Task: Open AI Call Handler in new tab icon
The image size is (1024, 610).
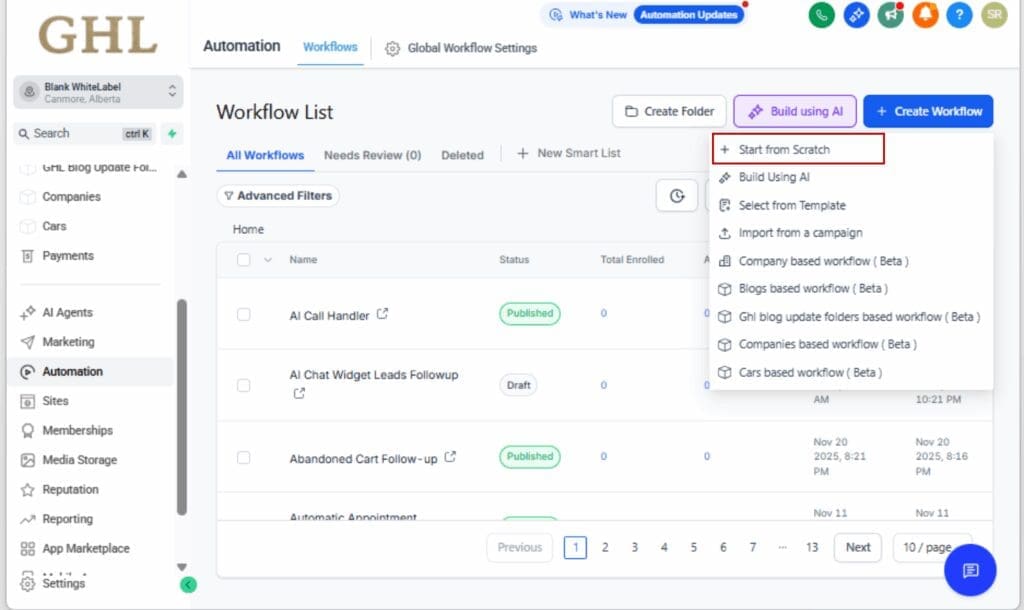Action: (x=382, y=314)
